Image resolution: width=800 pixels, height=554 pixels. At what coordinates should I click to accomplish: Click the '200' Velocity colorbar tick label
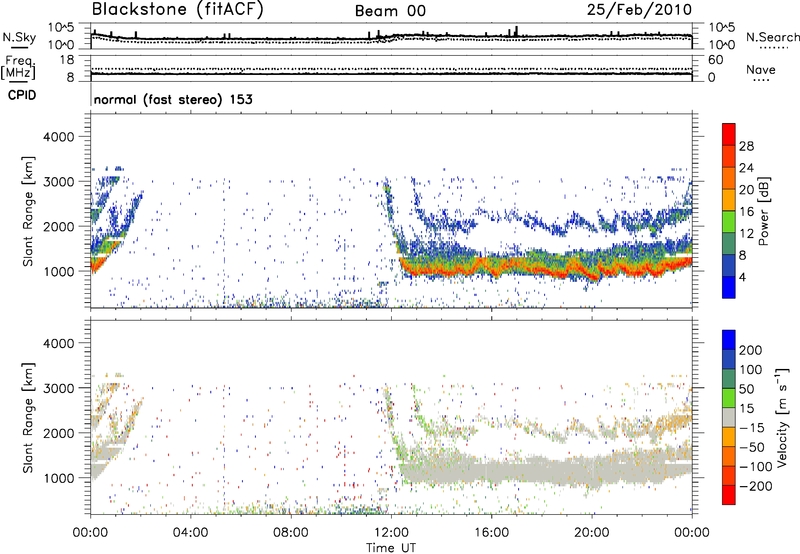point(751,350)
